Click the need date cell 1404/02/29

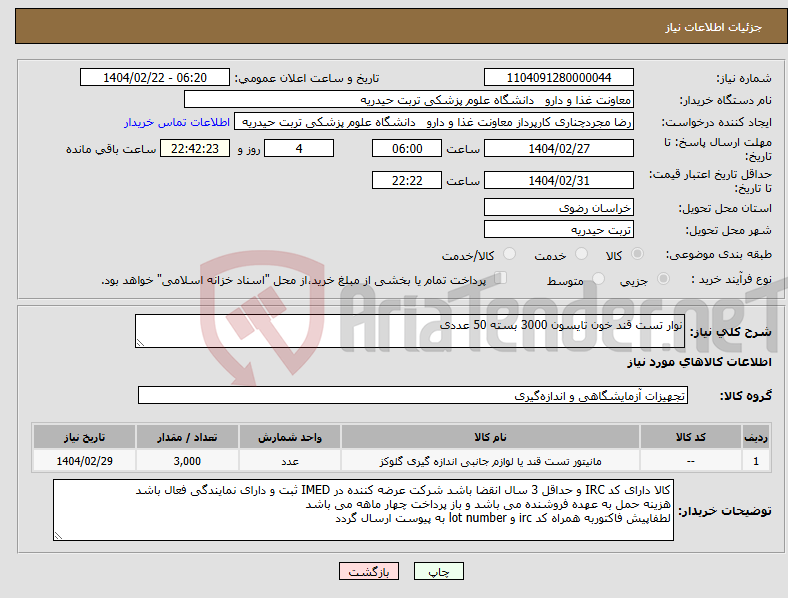(x=84, y=461)
